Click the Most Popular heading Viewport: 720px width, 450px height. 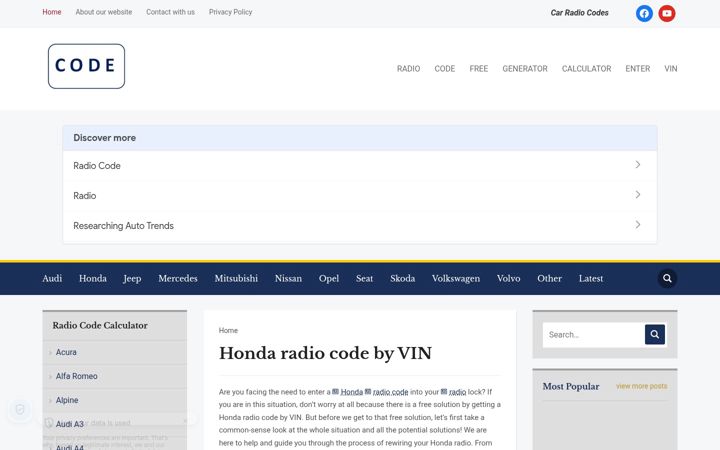[571, 386]
